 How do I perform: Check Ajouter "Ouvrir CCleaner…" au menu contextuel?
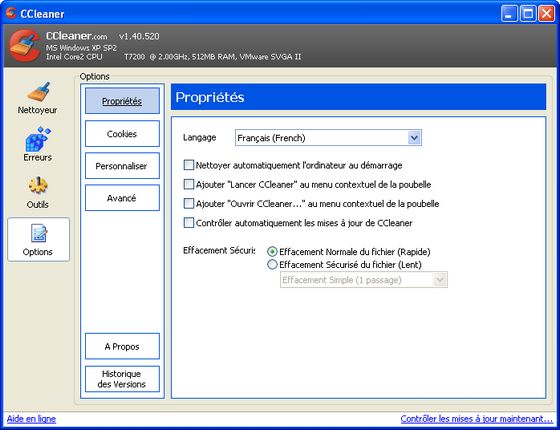(x=188, y=204)
